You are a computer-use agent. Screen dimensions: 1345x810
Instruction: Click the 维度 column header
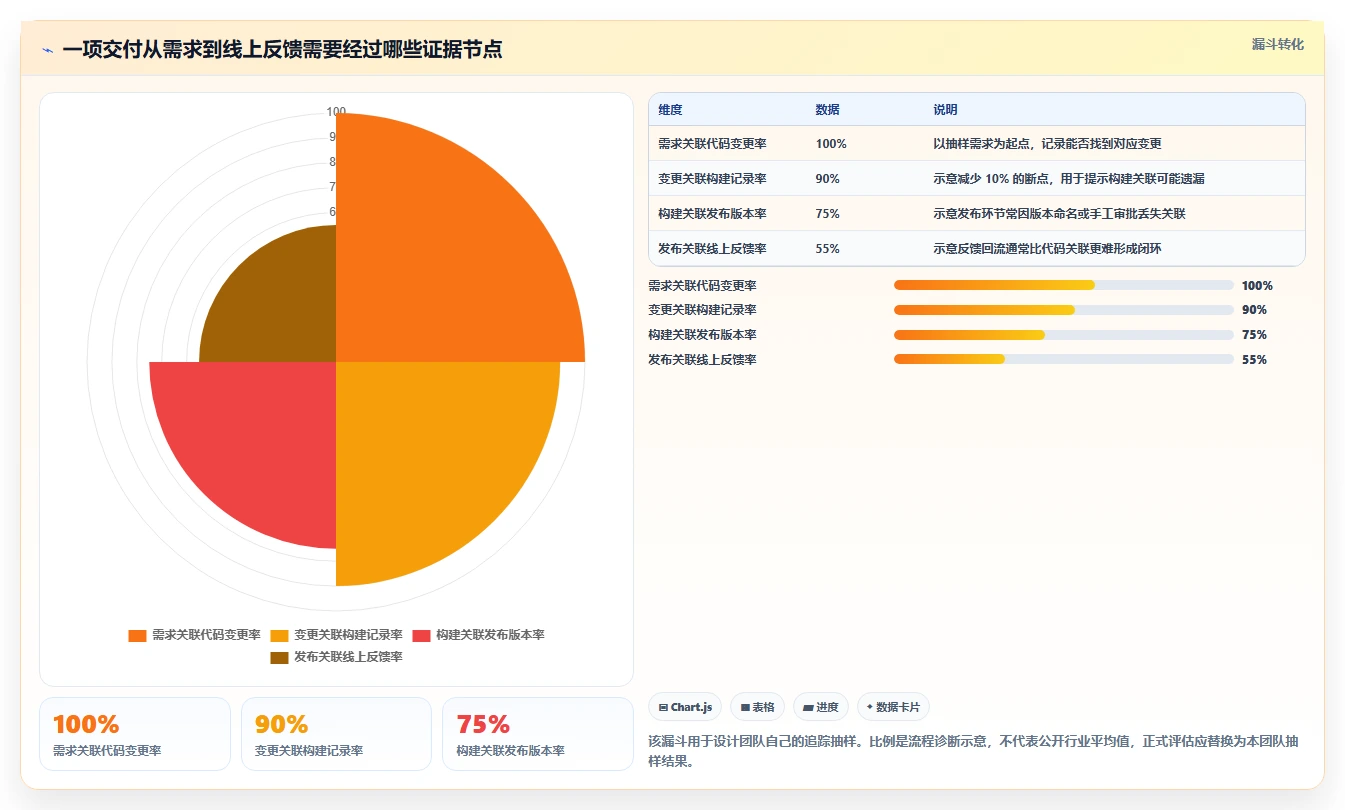coord(670,110)
